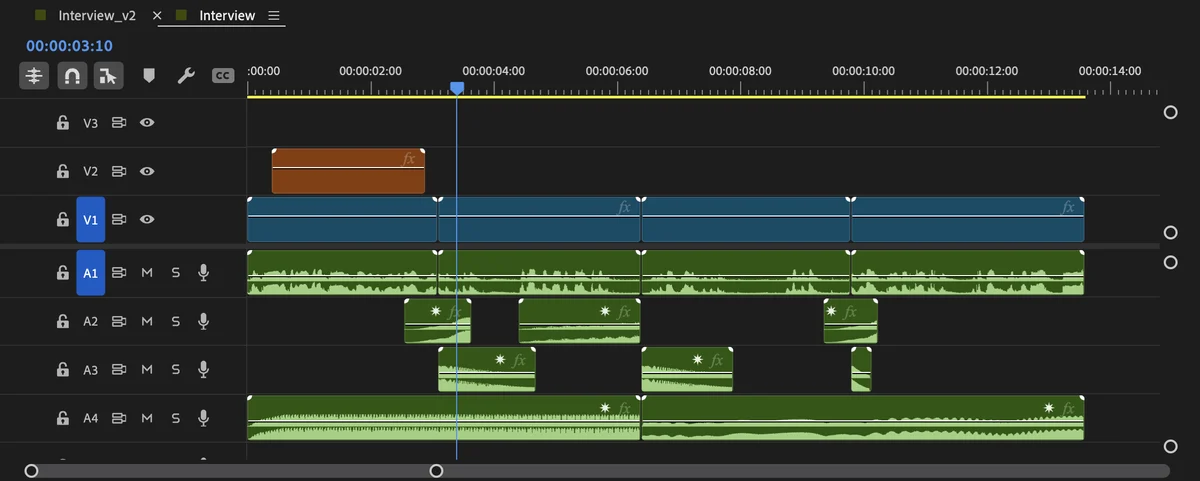Hide track V2 output eye

[x=147, y=171]
